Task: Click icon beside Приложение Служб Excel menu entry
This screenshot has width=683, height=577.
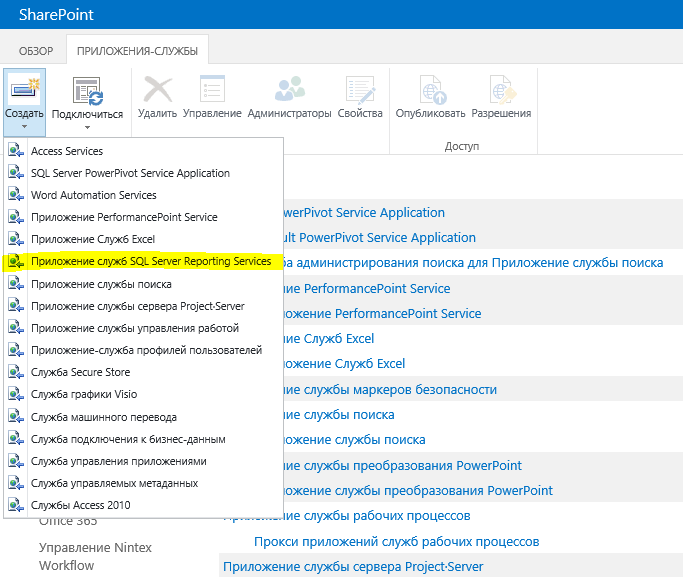Action: (16, 239)
